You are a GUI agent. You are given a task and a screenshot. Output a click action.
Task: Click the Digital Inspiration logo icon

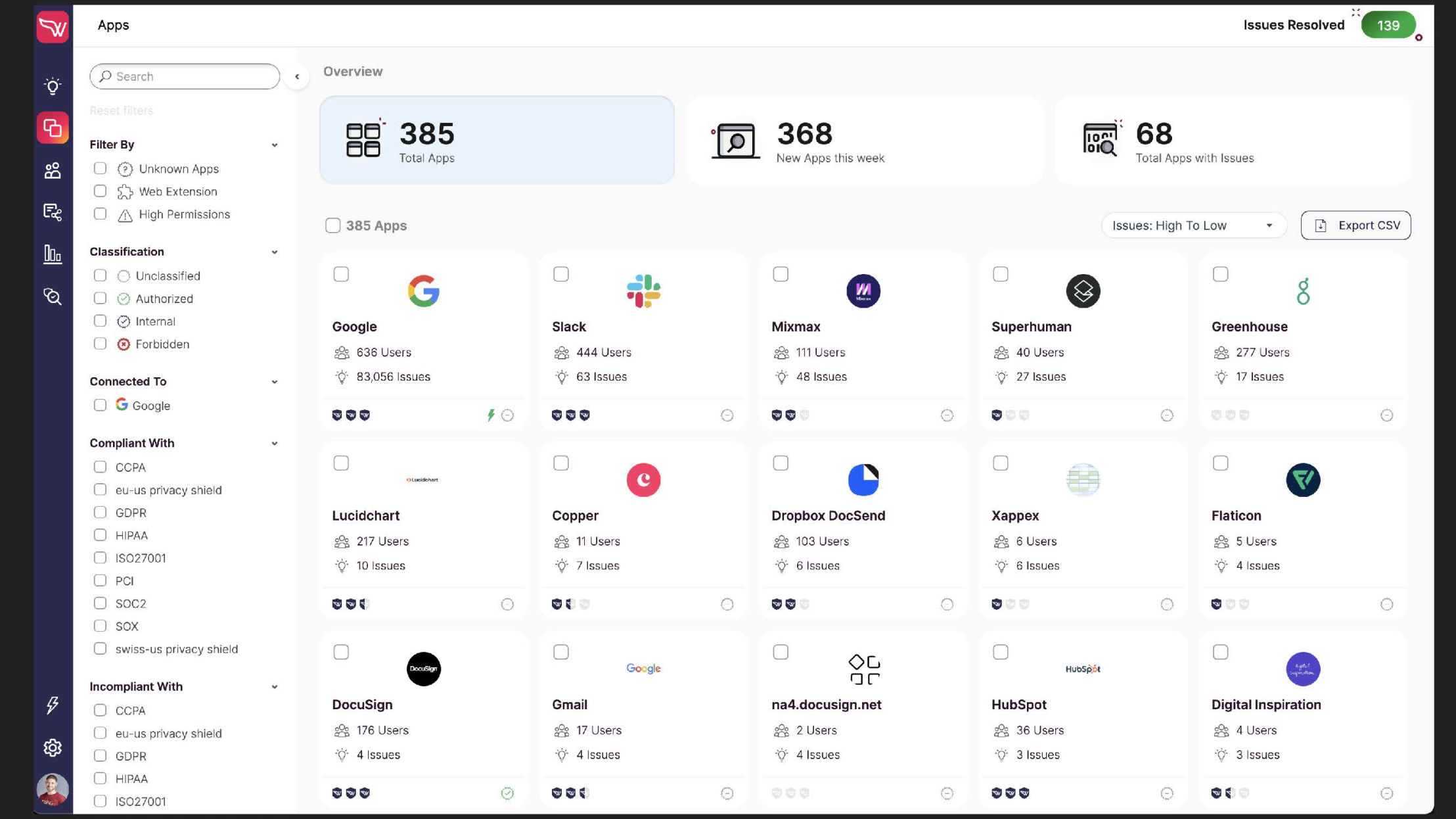1303,668
